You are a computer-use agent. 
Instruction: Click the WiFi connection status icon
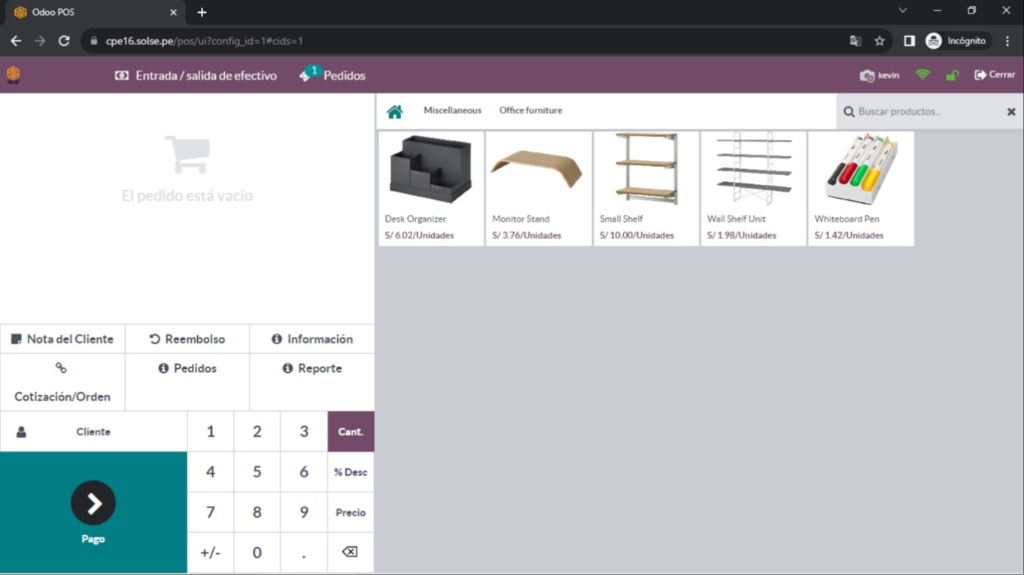click(922, 75)
